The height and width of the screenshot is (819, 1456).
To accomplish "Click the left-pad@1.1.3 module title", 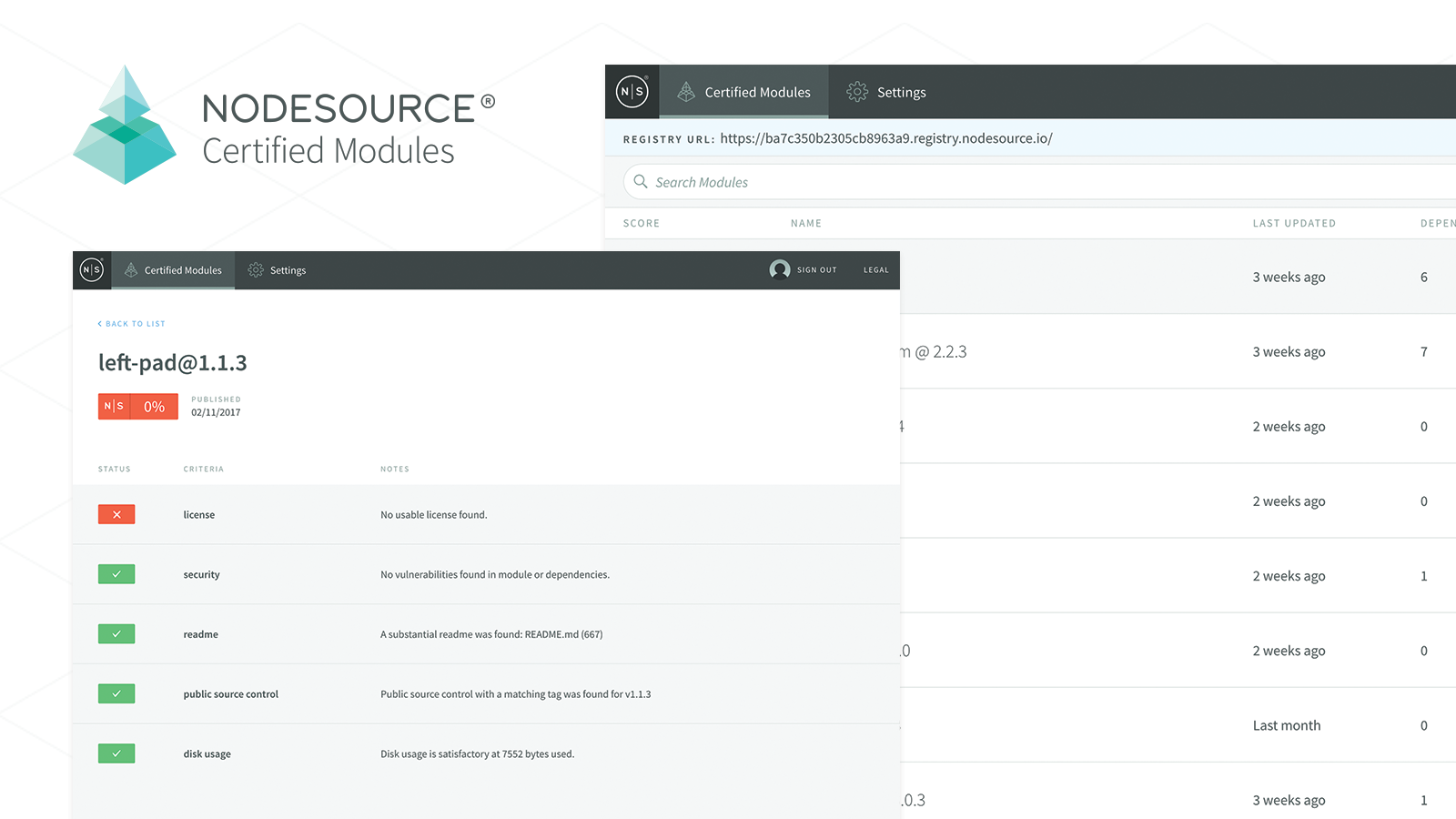I will coord(173,363).
